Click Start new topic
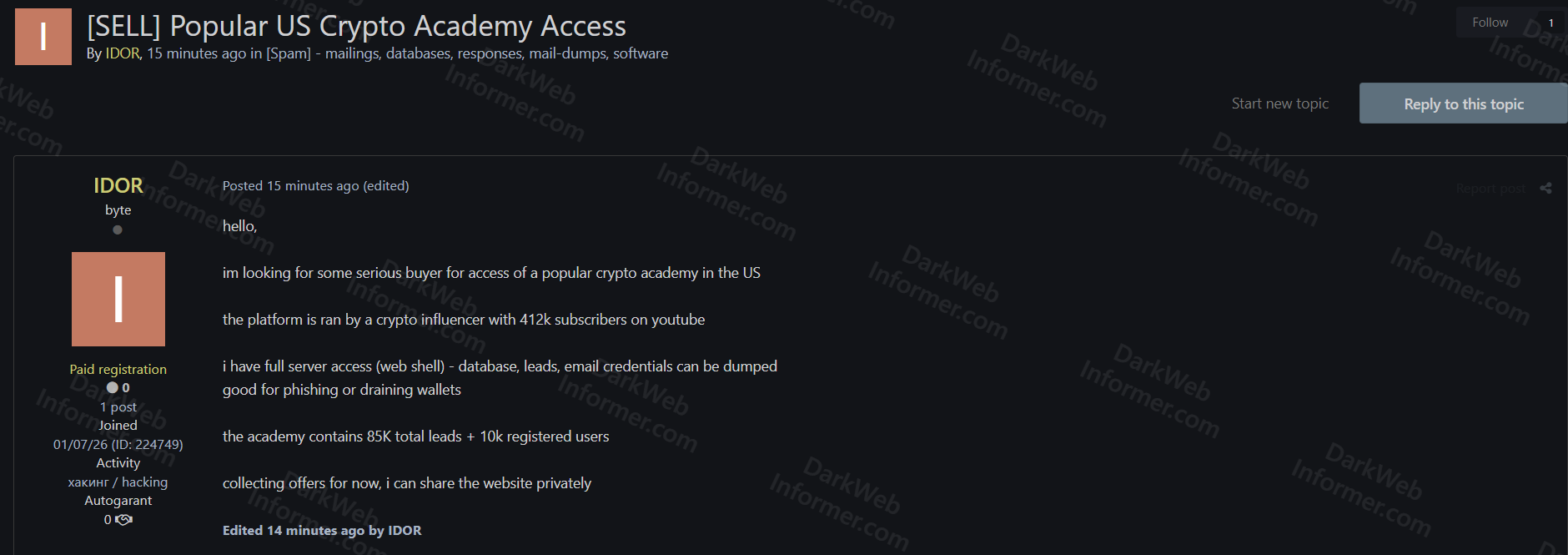This screenshot has height=555, width=1568. [x=1279, y=103]
